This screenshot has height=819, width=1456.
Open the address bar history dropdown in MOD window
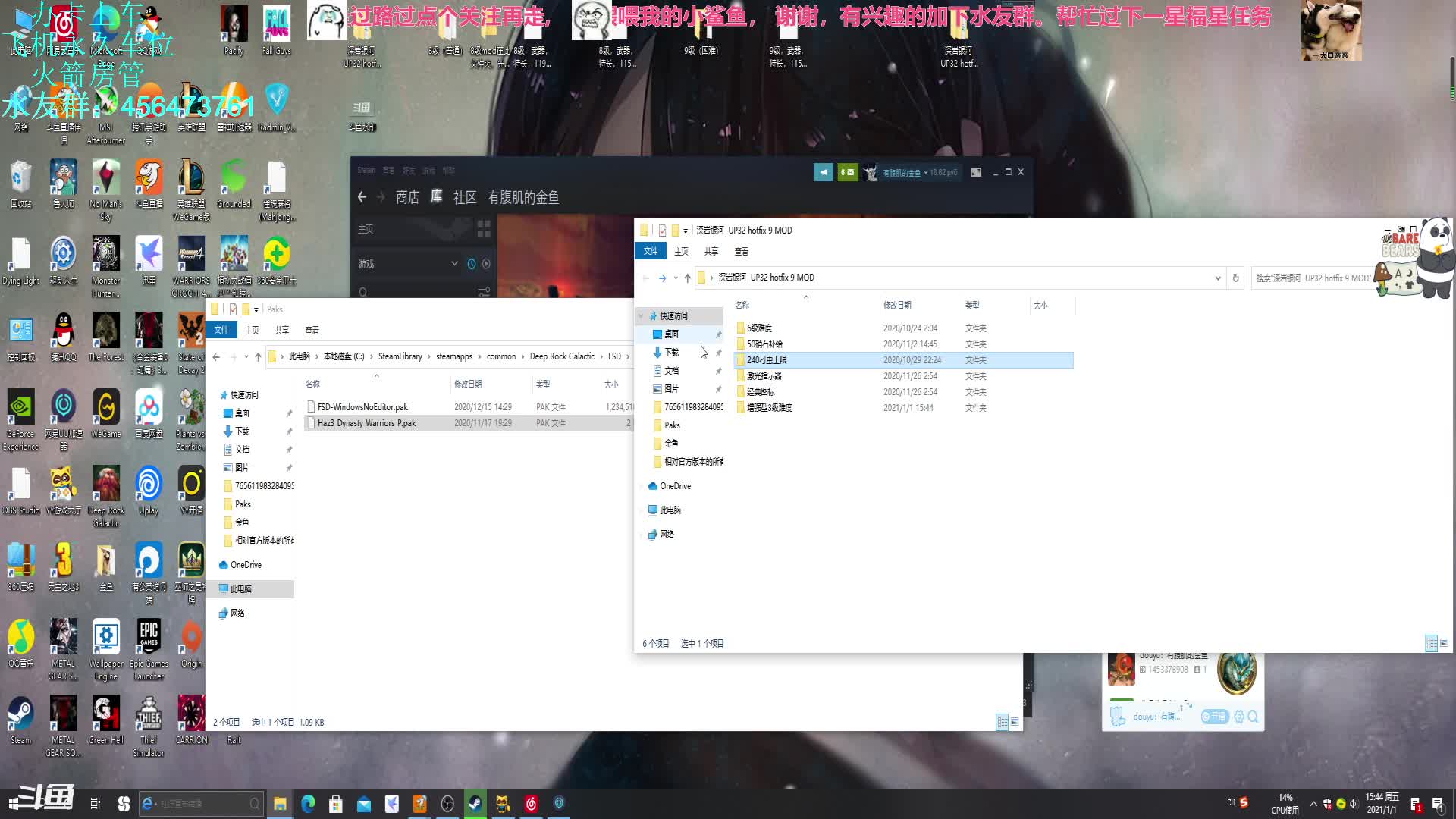tap(1218, 278)
